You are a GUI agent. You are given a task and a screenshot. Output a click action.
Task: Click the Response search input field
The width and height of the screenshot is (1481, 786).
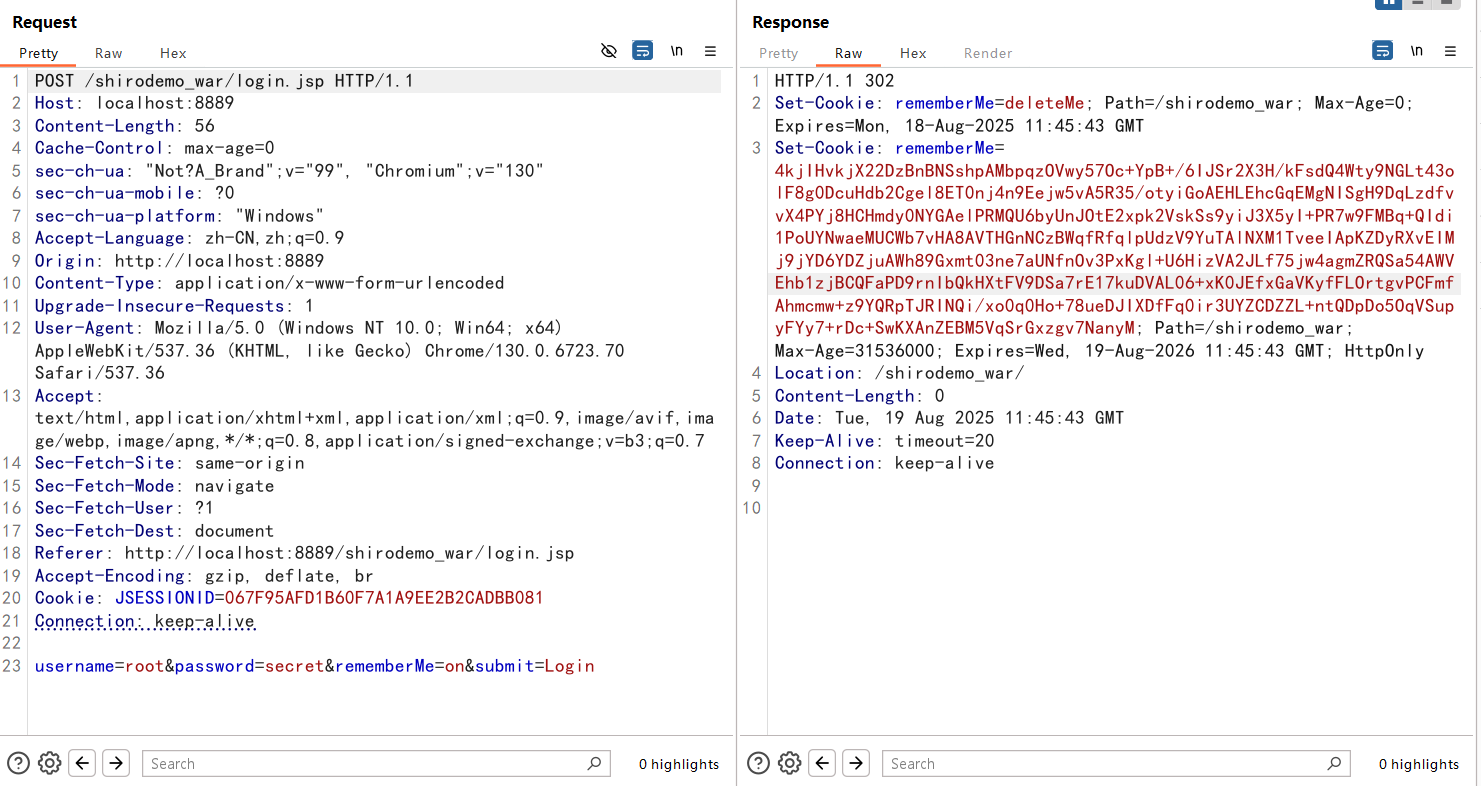click(1105, 763)
